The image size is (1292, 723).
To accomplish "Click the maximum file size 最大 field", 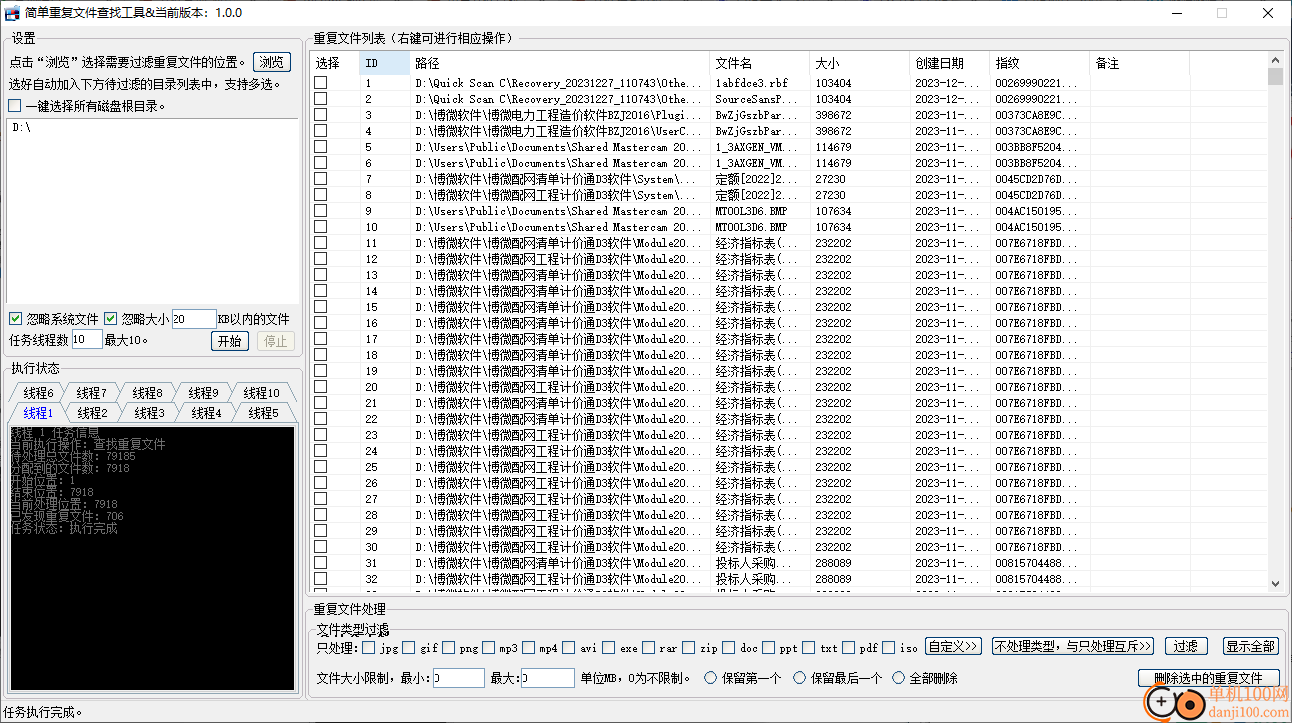I will coord(548,678).
